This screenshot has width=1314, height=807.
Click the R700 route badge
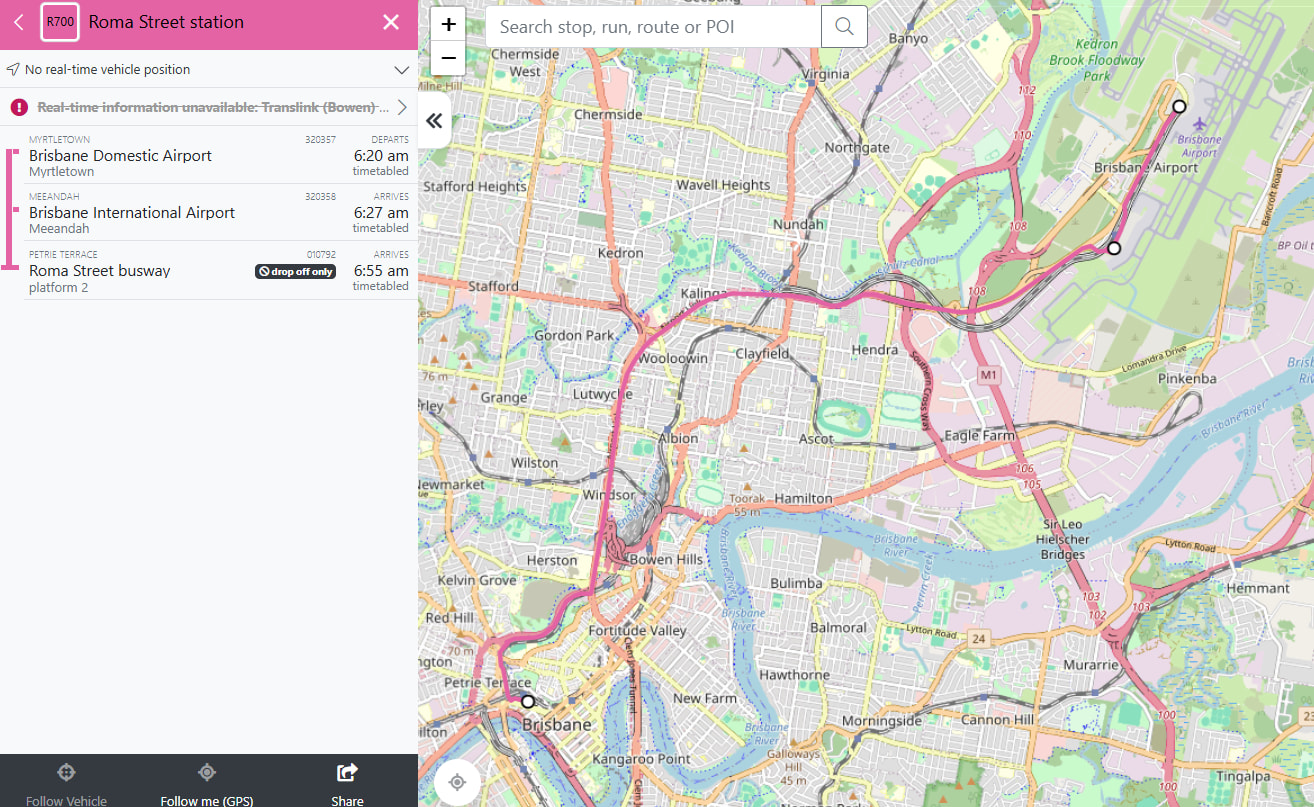60,22
